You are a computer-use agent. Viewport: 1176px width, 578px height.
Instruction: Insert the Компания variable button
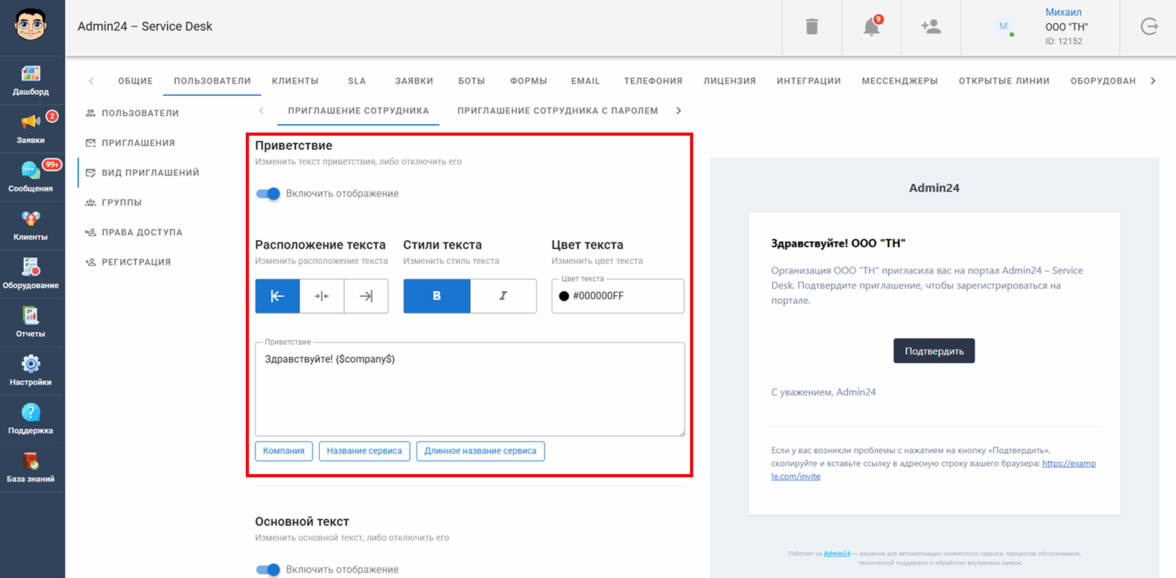click(x=284, y=451)
